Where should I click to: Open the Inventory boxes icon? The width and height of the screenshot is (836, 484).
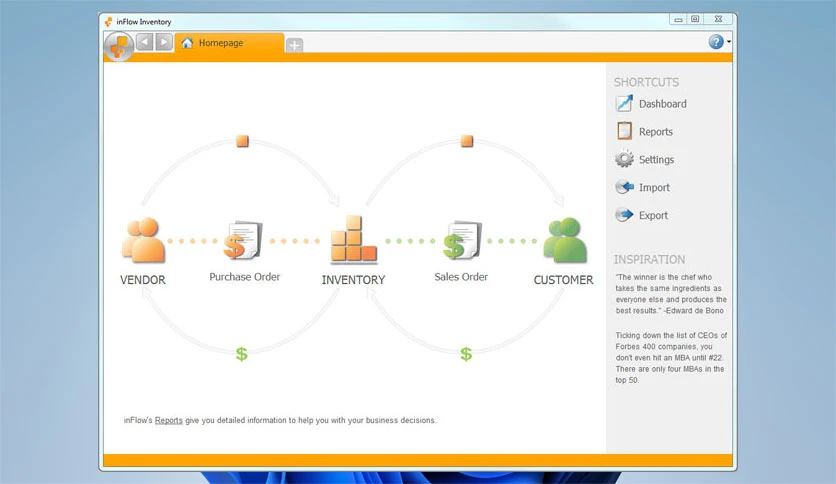[x=353, y=240]
